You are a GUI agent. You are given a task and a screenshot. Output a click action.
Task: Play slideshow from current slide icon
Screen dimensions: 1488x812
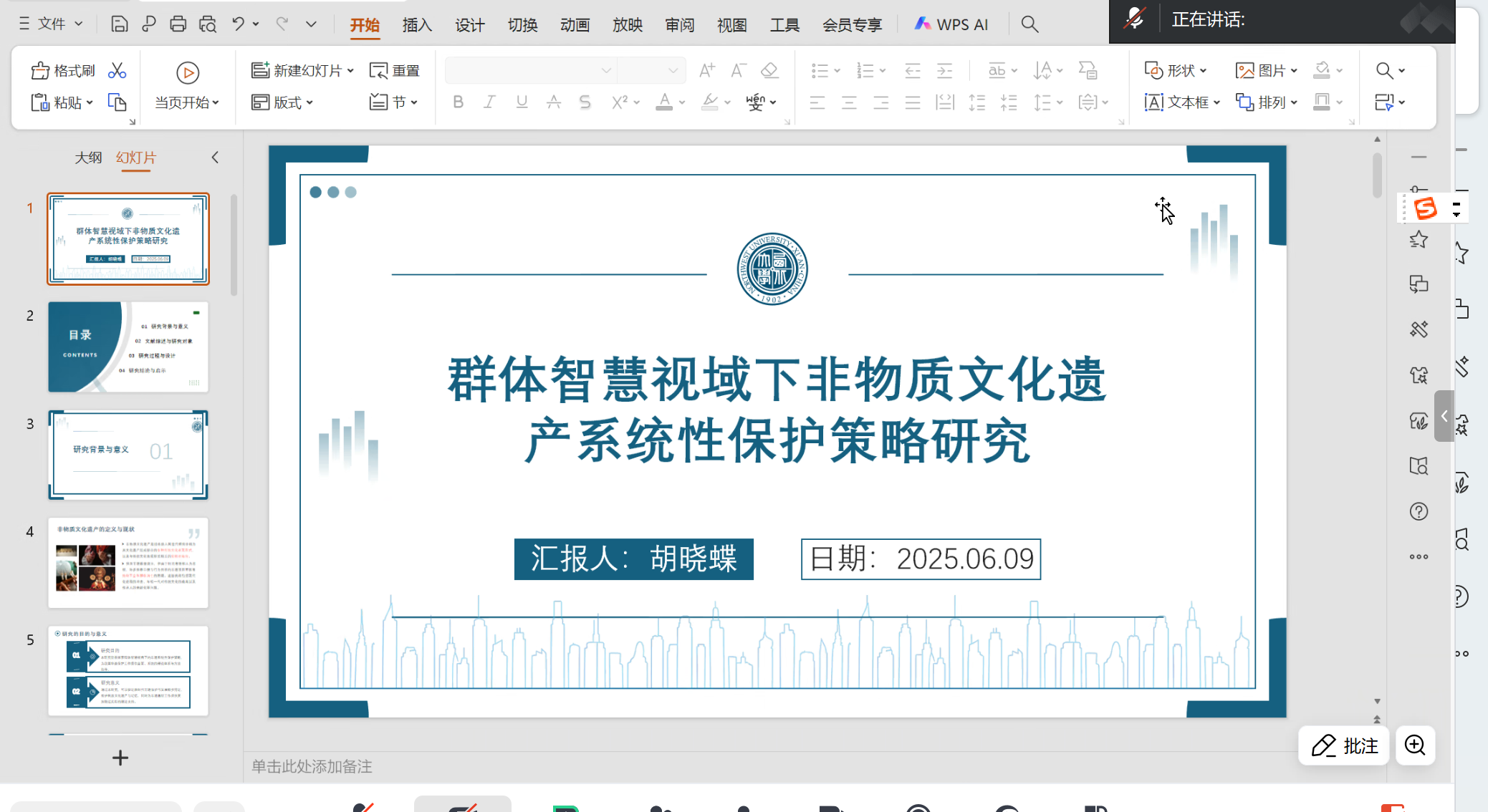pyautogui.click(x=187, y=73)
